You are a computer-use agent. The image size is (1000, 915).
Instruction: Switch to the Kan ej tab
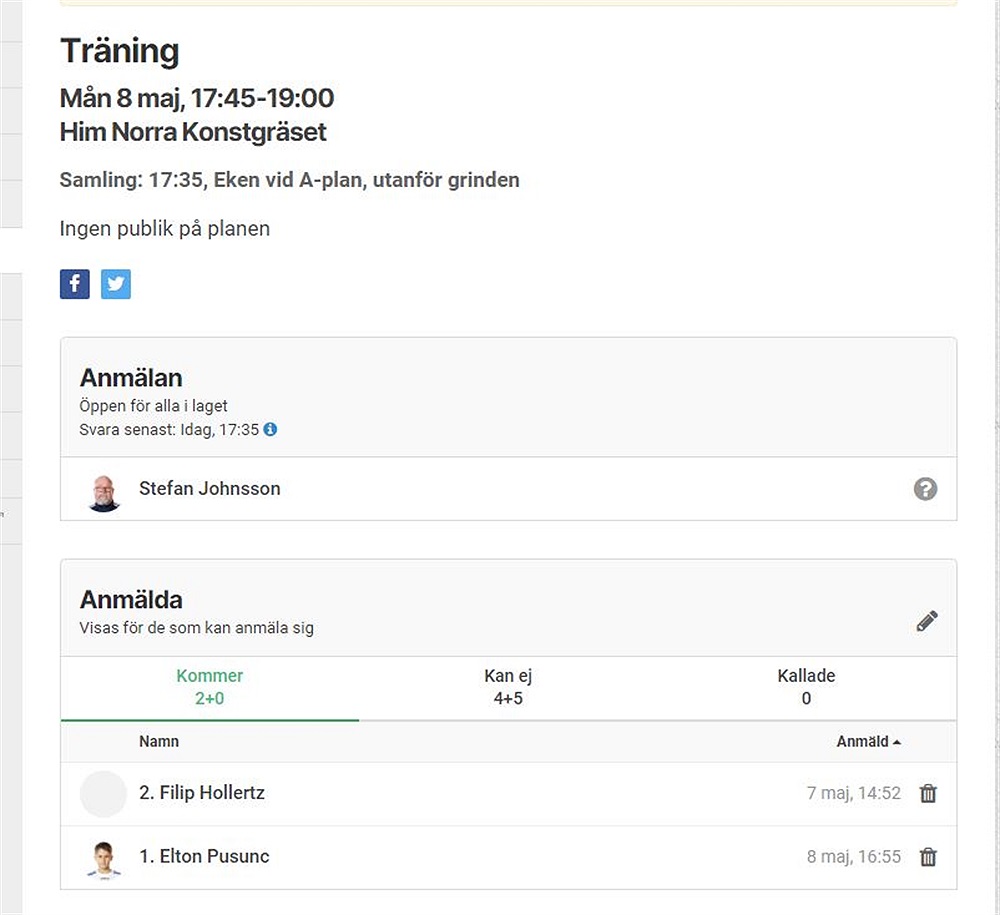(x=508, y=687)
